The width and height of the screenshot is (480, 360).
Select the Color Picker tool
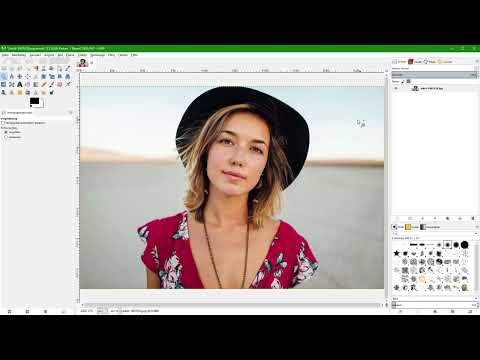(68, 68)
